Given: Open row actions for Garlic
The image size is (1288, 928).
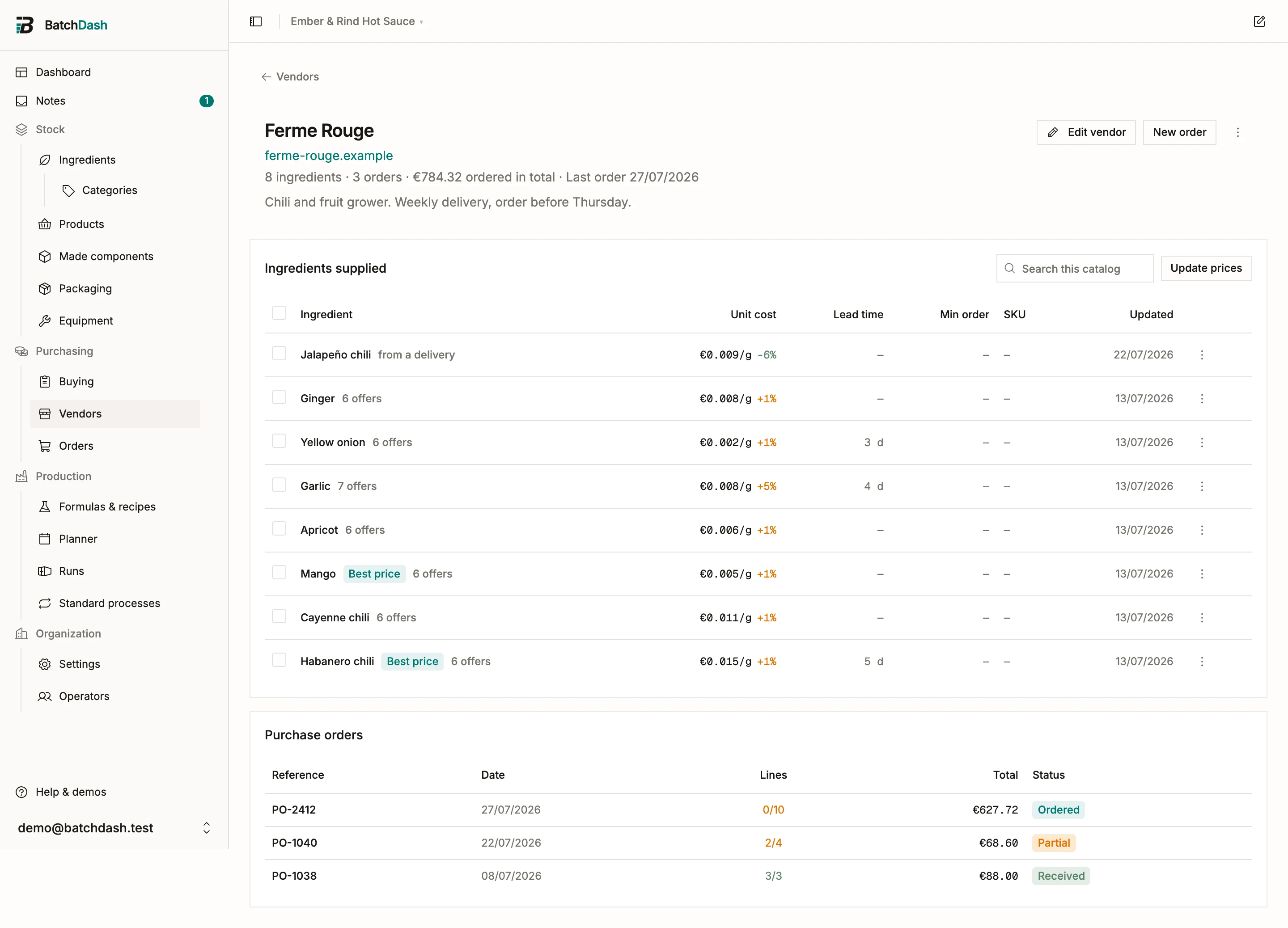Looking at the screenshot, I should (1202, 486).
